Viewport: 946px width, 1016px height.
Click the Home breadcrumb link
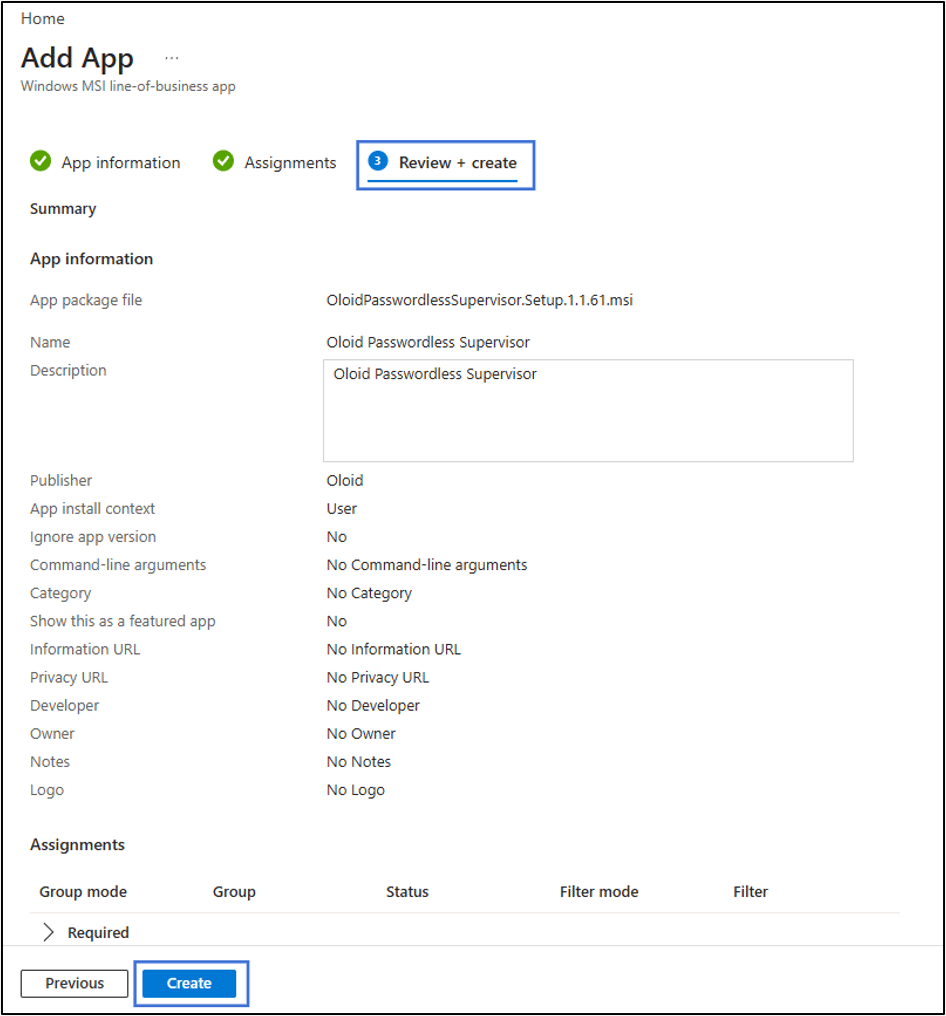pos(43,19)
